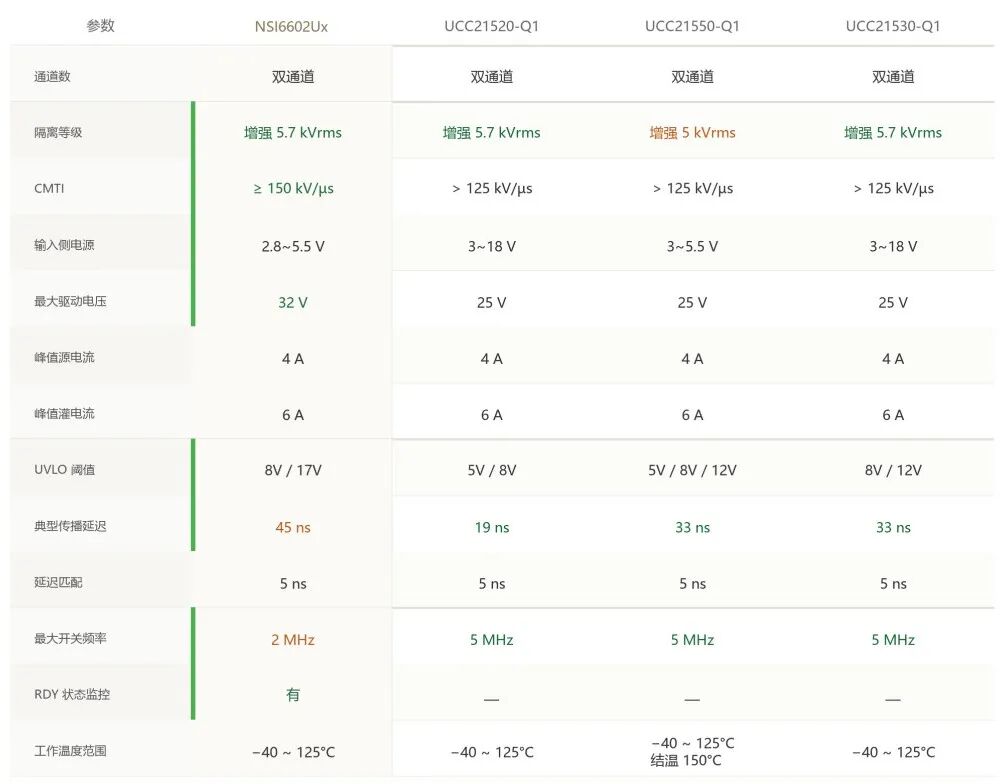Select 3~18 V under UCC21520-Q1

[x=492, y=246]
